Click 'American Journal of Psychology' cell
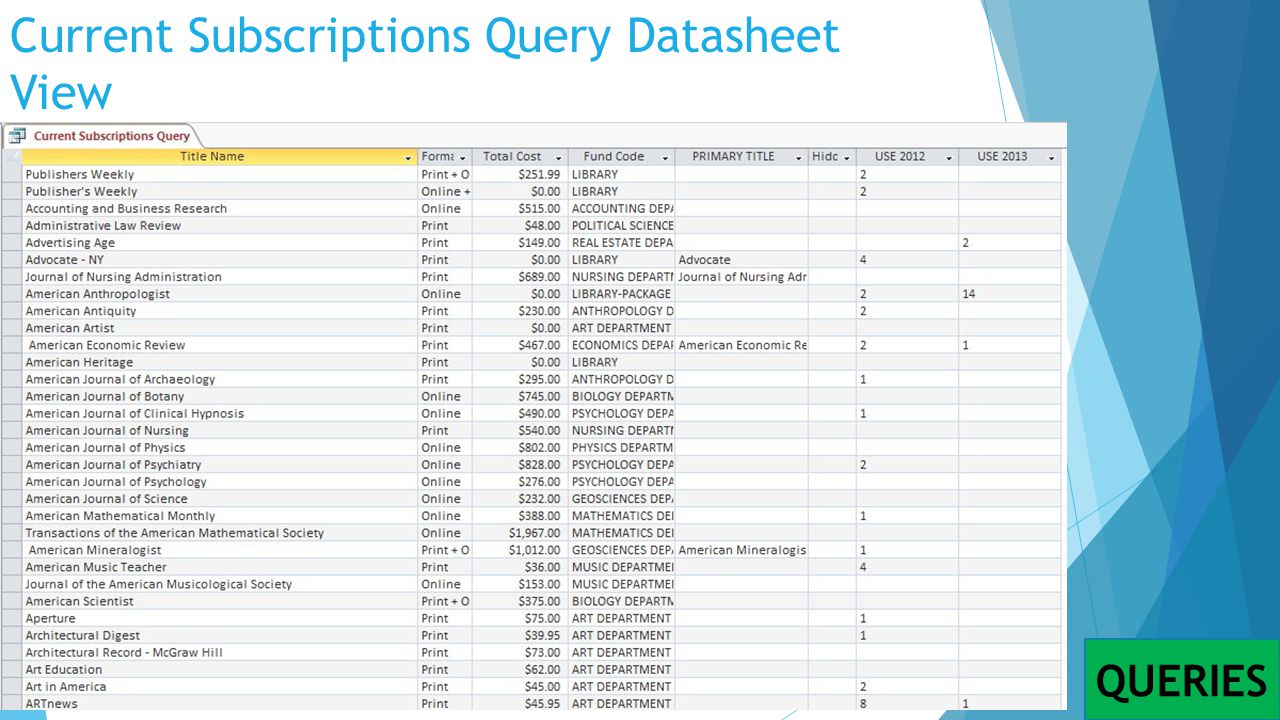 click(x=219, y=481)
